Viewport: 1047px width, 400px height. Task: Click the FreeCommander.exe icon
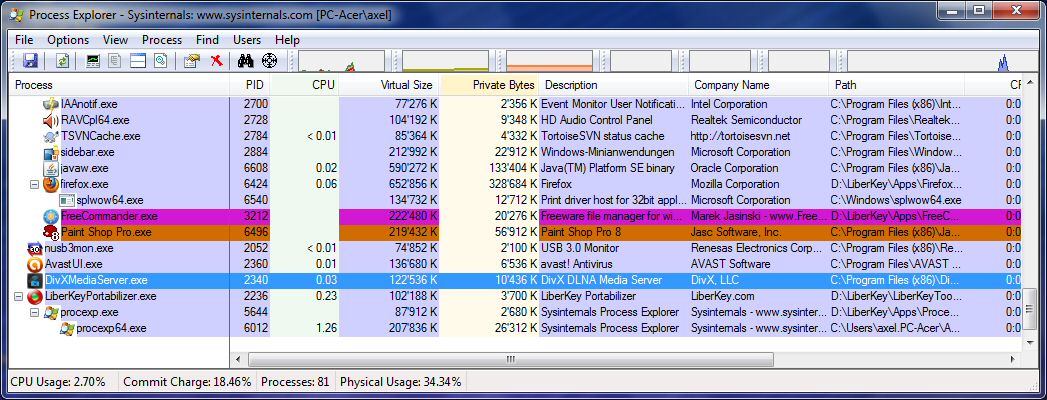pyautogui.click(x=51, y=216)
